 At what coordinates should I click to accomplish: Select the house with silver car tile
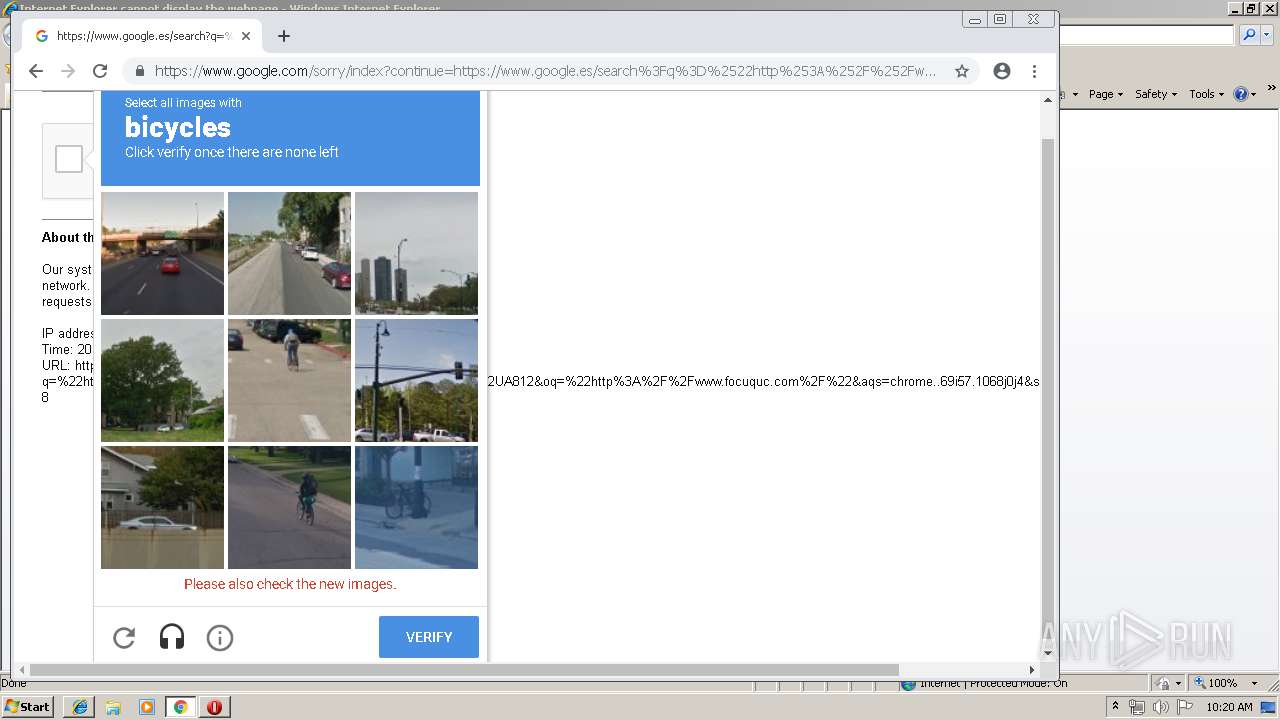tap(162, 508)
